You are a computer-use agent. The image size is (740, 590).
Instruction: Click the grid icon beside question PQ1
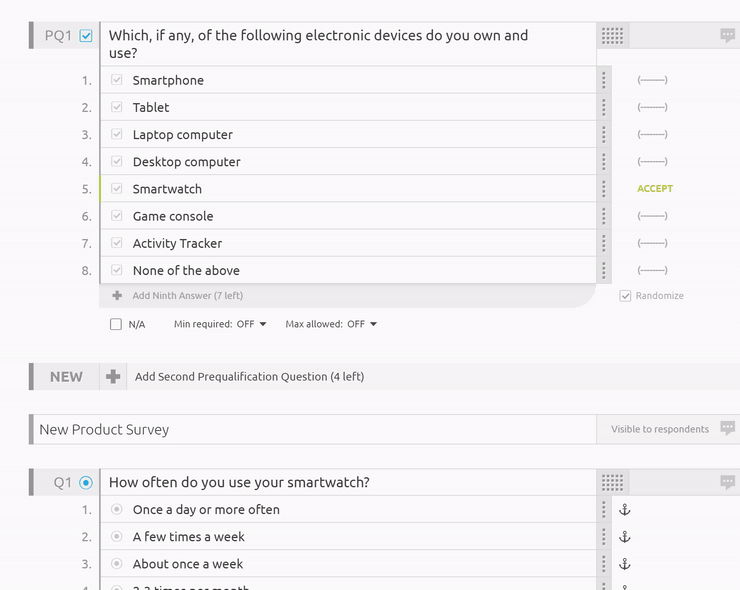(x=612, y=36)
